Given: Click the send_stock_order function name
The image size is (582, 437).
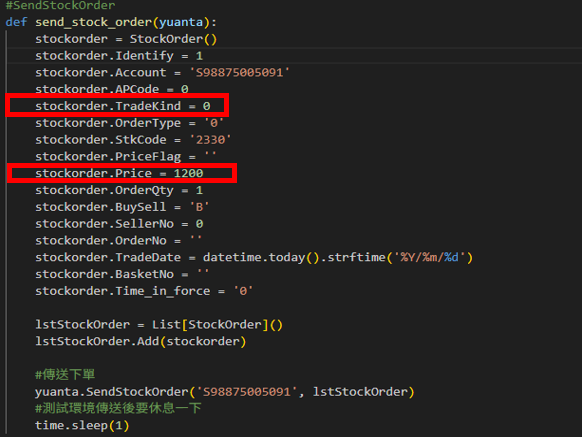Looking at the screenshot, I should click(94, 22).
